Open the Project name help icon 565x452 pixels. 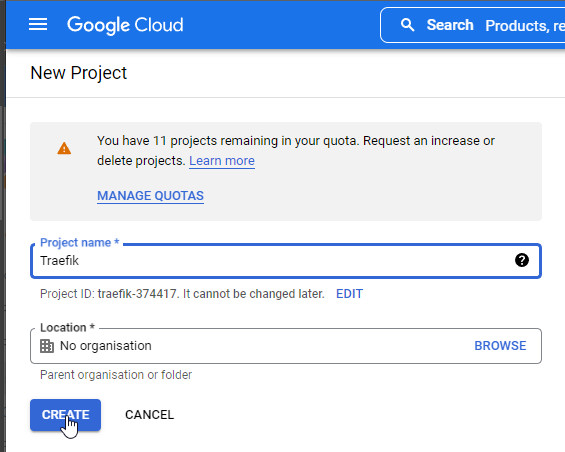pos(522,260)
